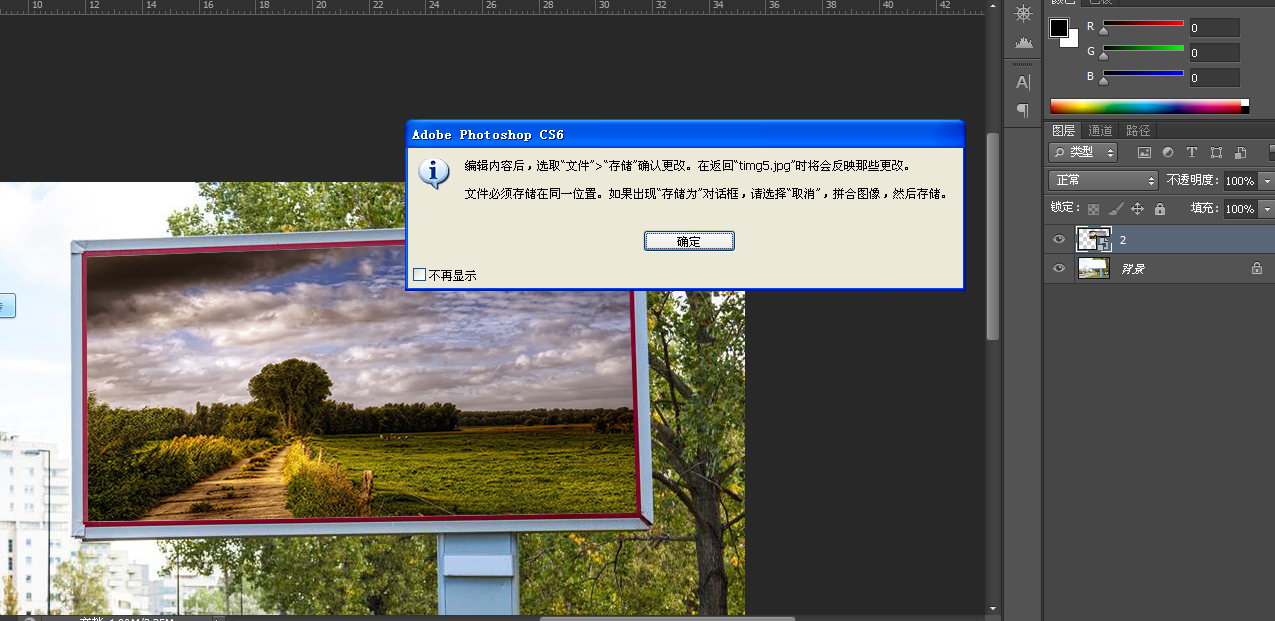Viewport: 1275px width, 621px height.
Task: Toggle the type layer filter icon
Action: coord(1192,153)
